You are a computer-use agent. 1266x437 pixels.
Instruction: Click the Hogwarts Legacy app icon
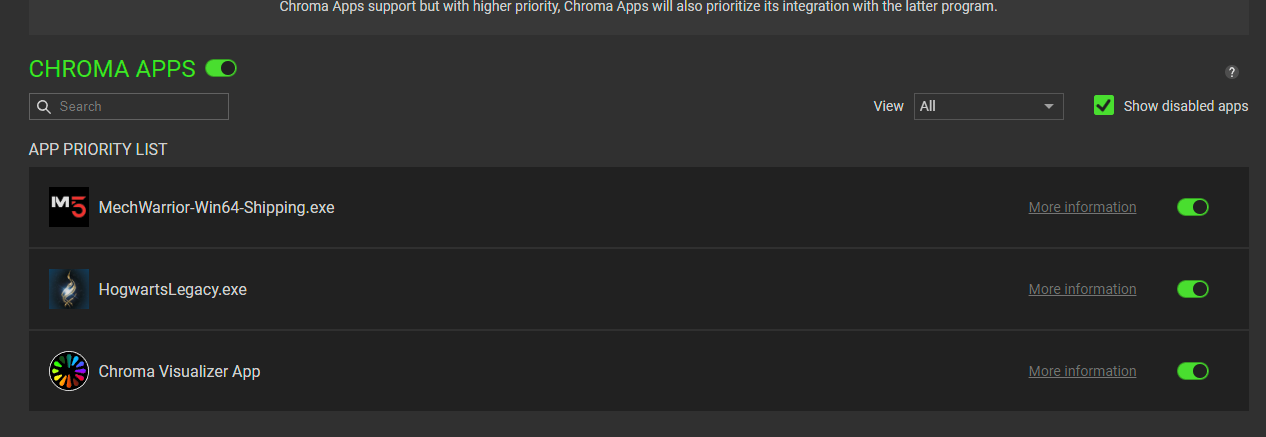coord(69,289)
